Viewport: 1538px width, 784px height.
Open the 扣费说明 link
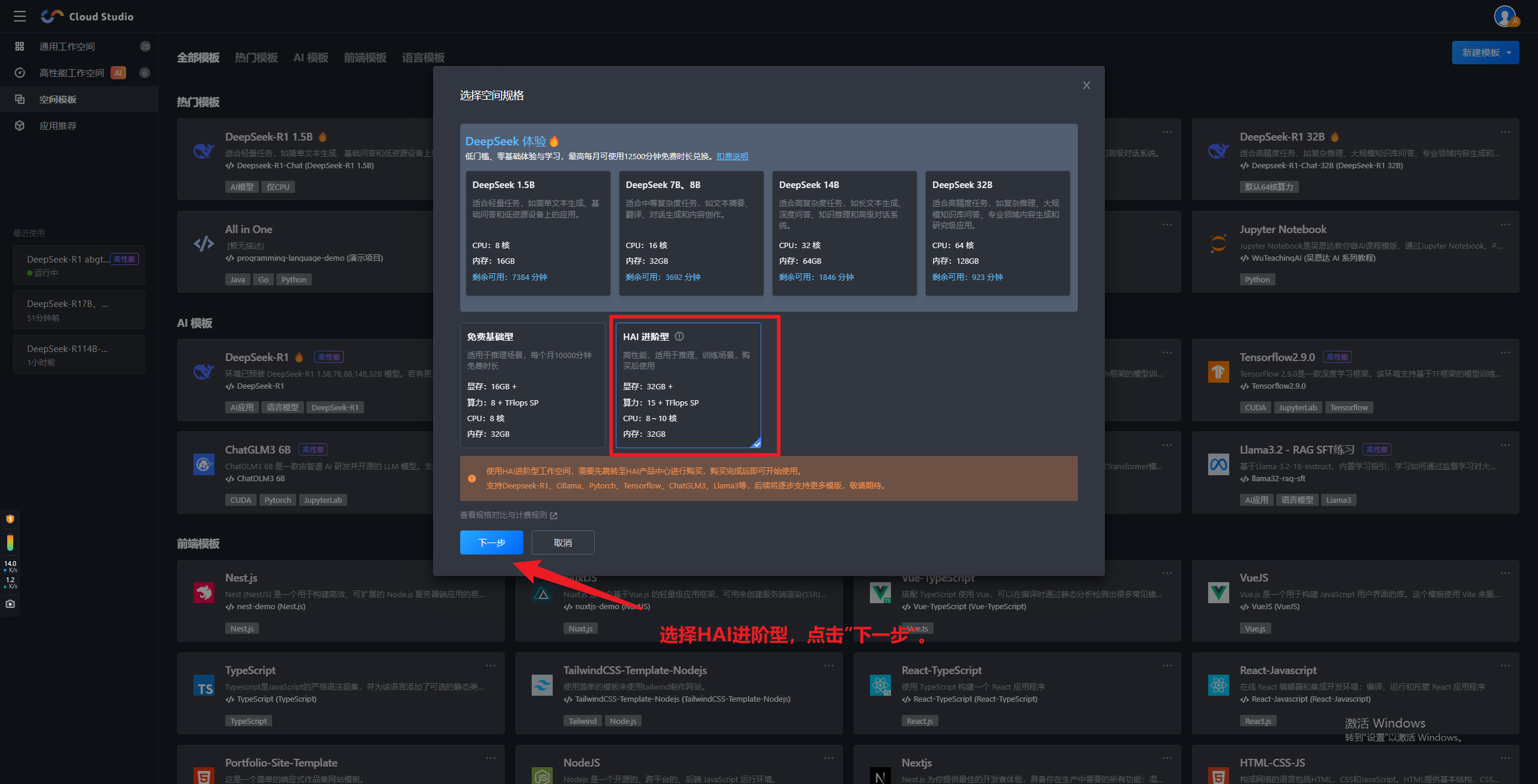point(732,156)
